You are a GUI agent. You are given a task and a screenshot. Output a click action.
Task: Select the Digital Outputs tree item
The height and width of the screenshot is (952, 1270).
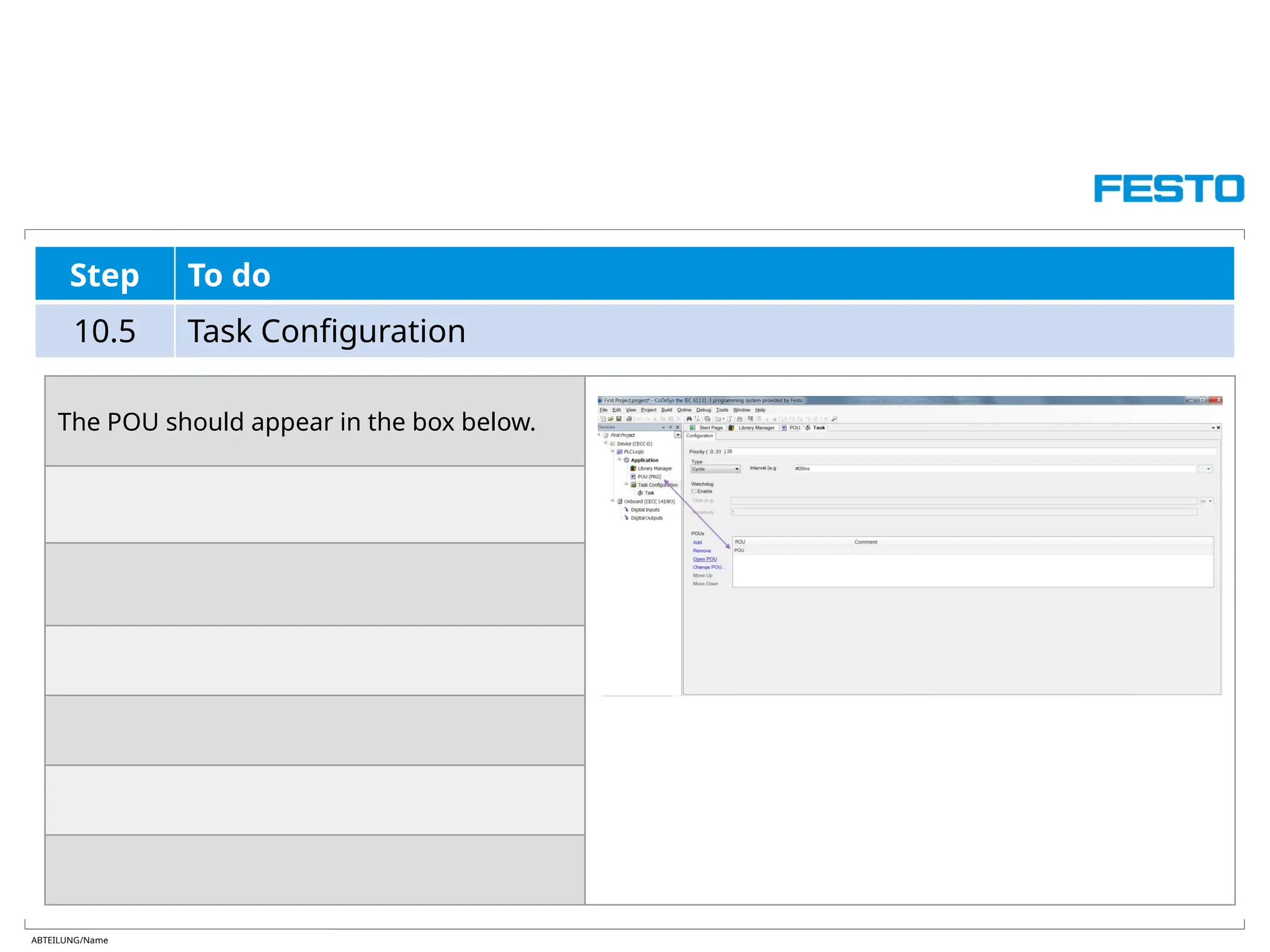(647, 518)
